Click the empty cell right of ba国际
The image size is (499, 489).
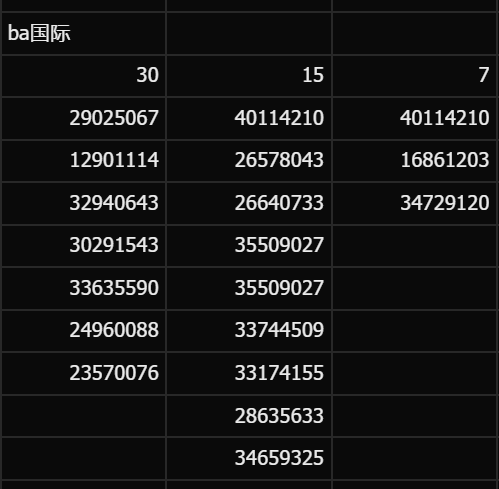(249, 34)
